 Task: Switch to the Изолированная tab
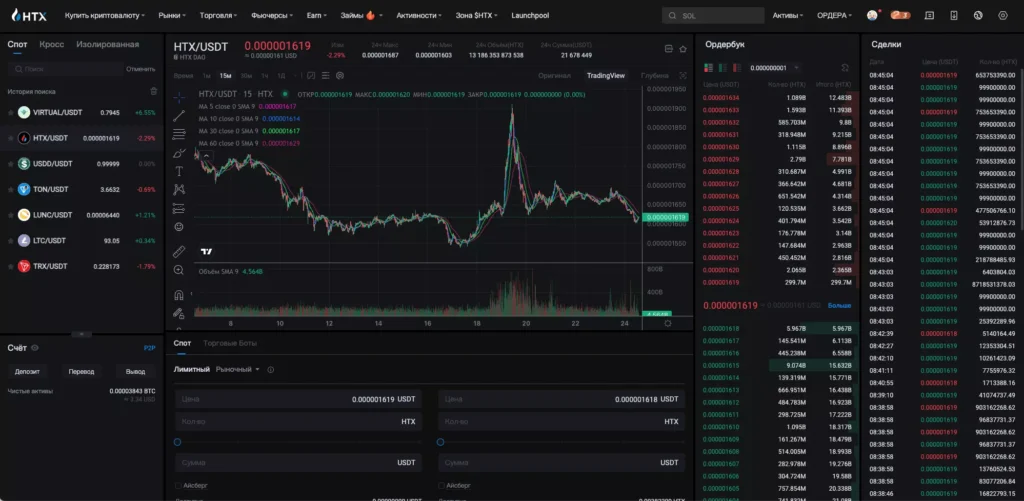coord(108,44)
